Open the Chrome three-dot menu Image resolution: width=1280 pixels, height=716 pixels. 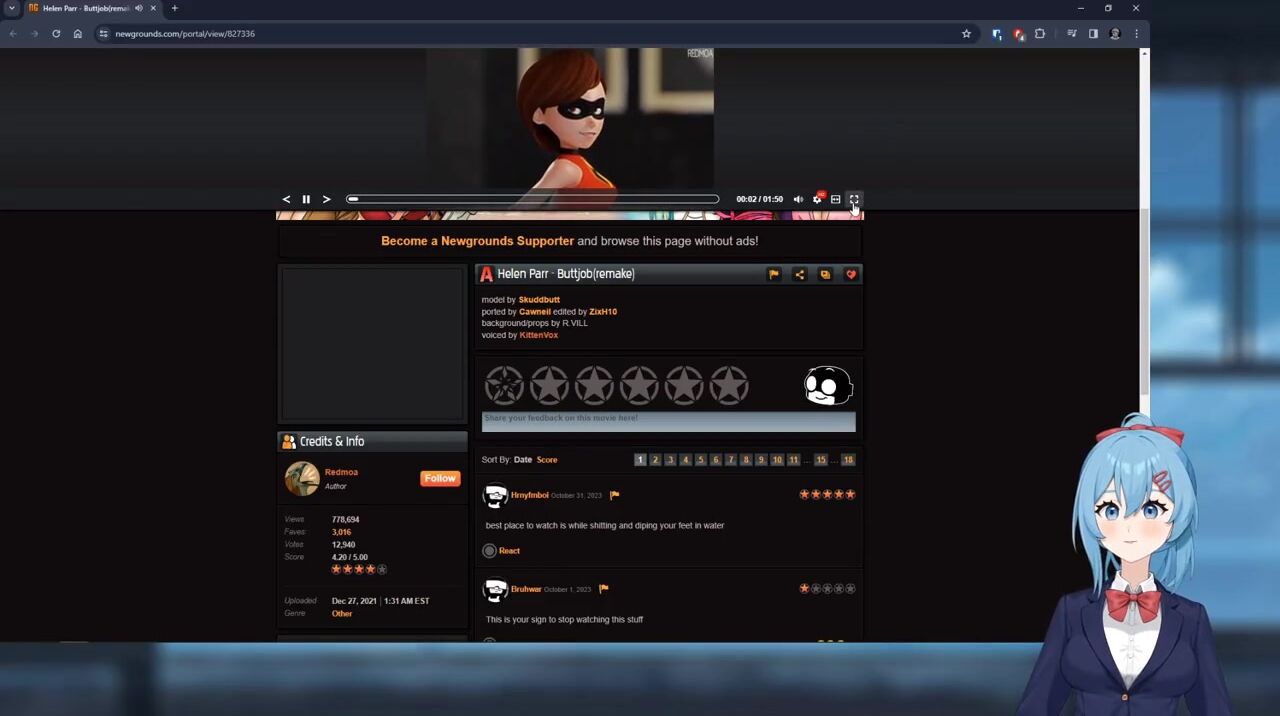[x=1136, y=34]
